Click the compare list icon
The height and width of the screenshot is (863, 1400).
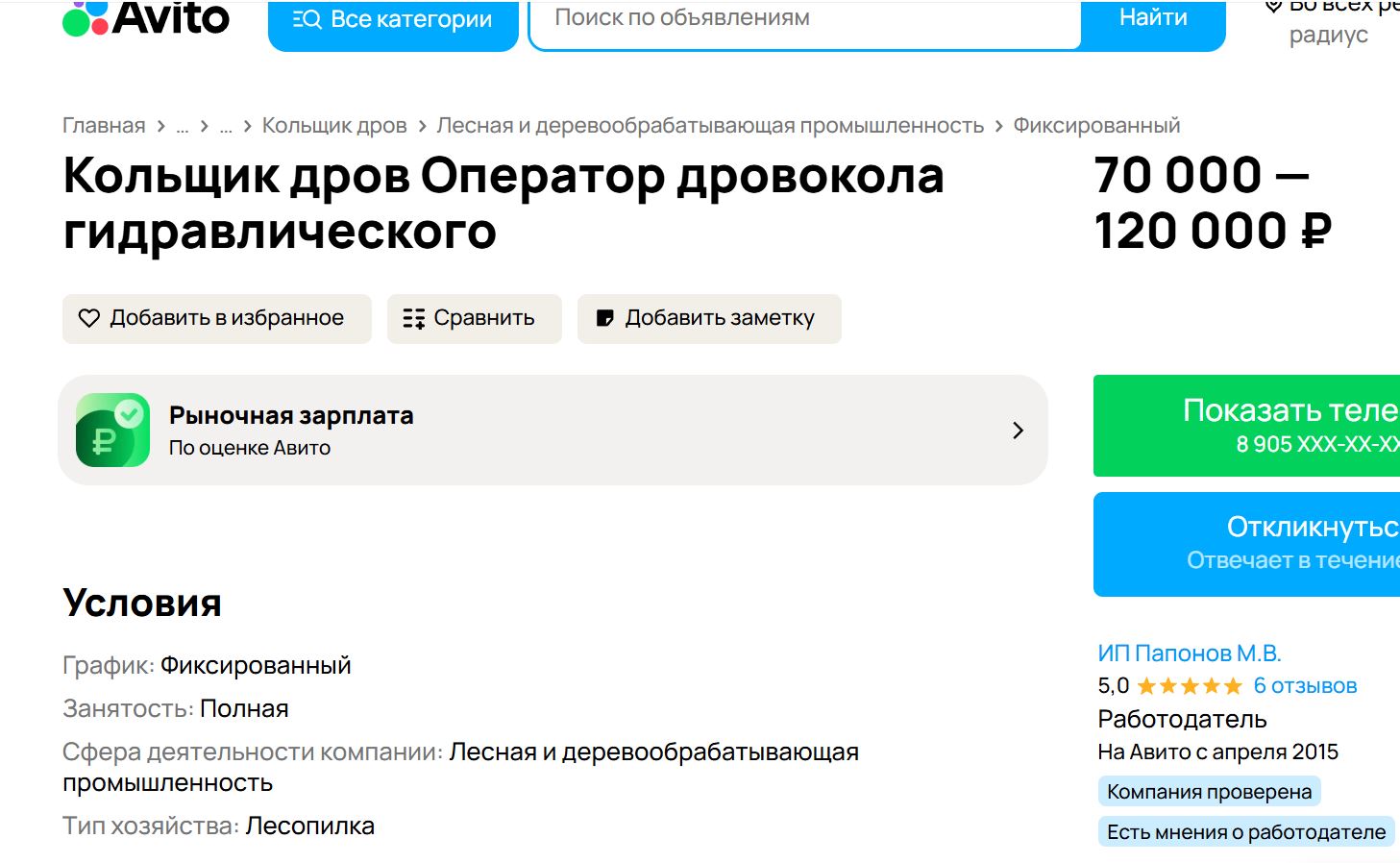point(414,318)
